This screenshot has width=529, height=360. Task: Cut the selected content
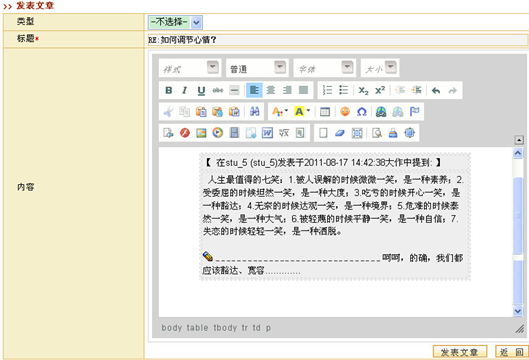[168, 111]
